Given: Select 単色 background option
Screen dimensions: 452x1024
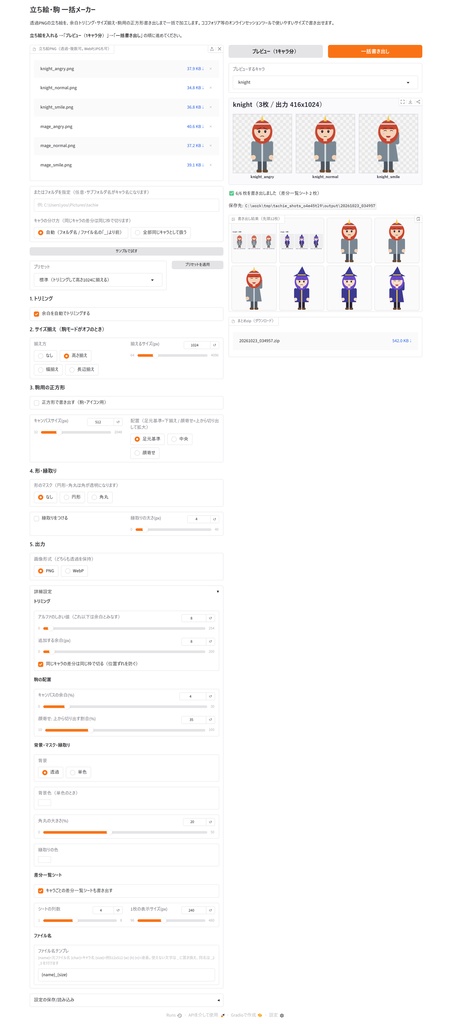Looking at the screenshot, I should click(x=80, y=772).
